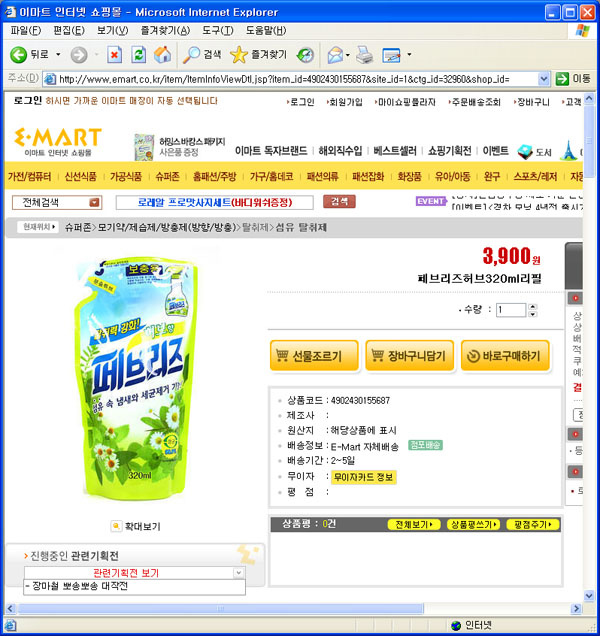The height and width of the screenshot is (636, 600).
Task: Click the 상품평쓰기 button
Action: pyautogui.click(x=473, y=524)
